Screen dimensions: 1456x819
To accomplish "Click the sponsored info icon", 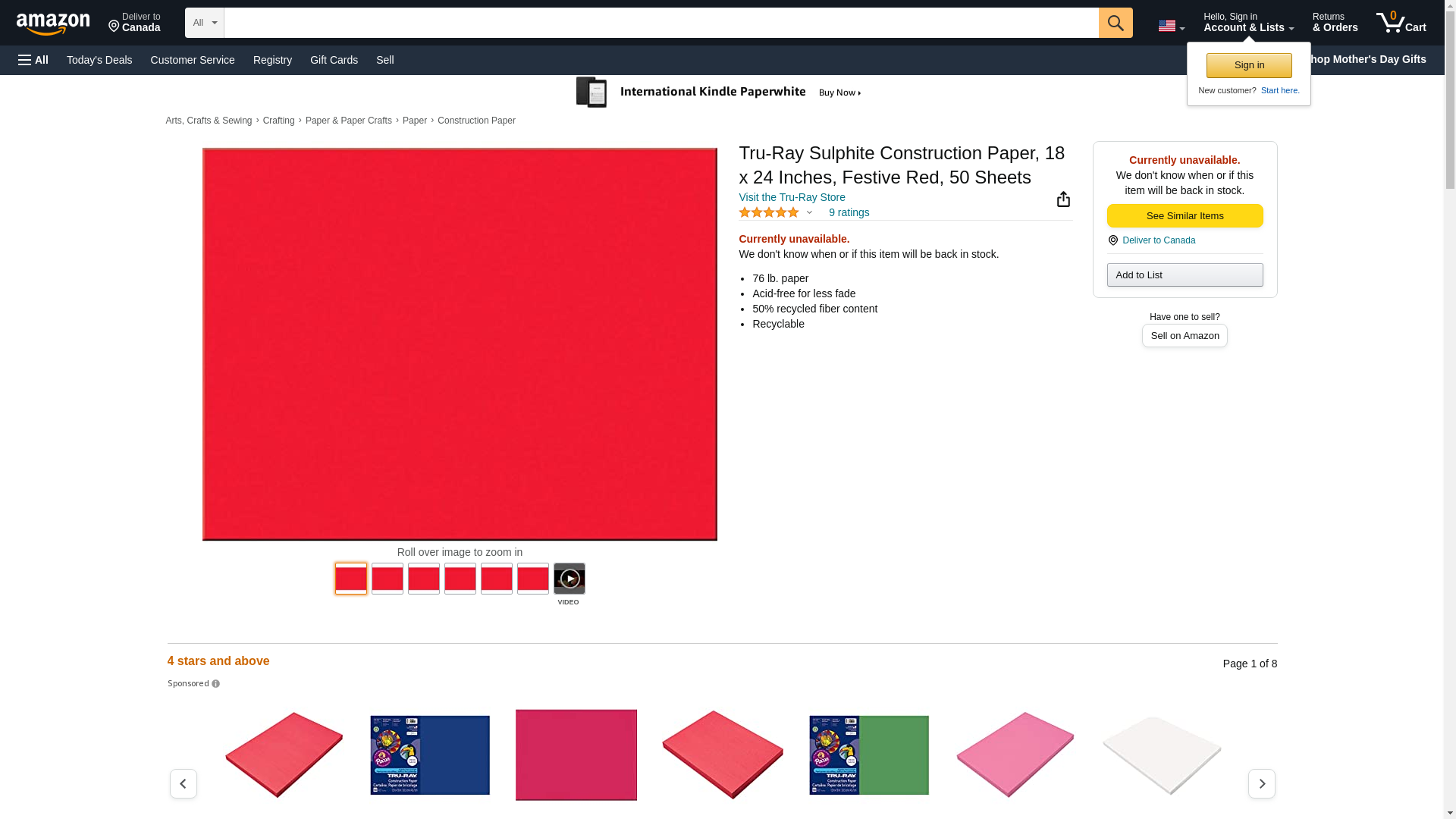I will (x=215, y=684).
